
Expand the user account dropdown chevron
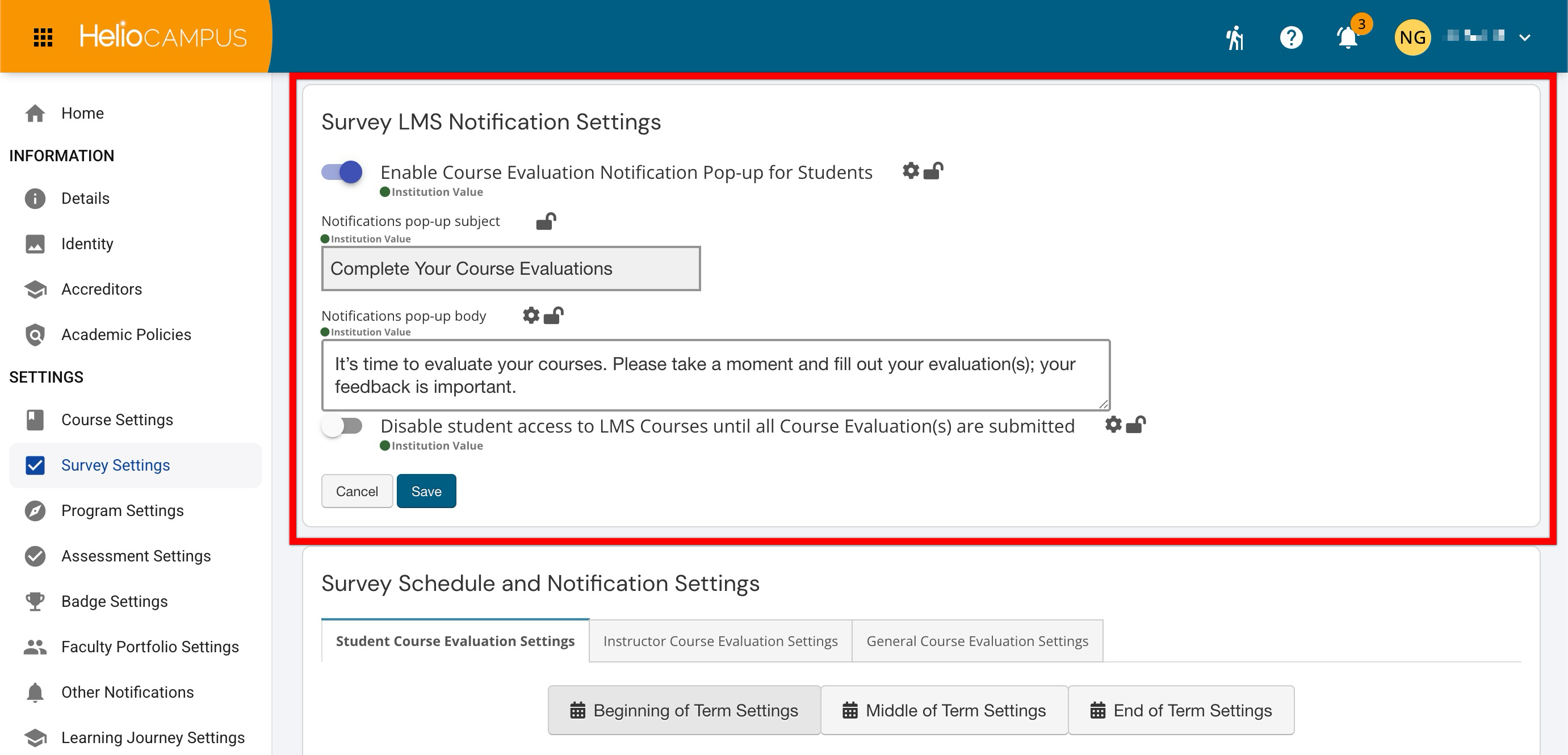(1525, 37)
